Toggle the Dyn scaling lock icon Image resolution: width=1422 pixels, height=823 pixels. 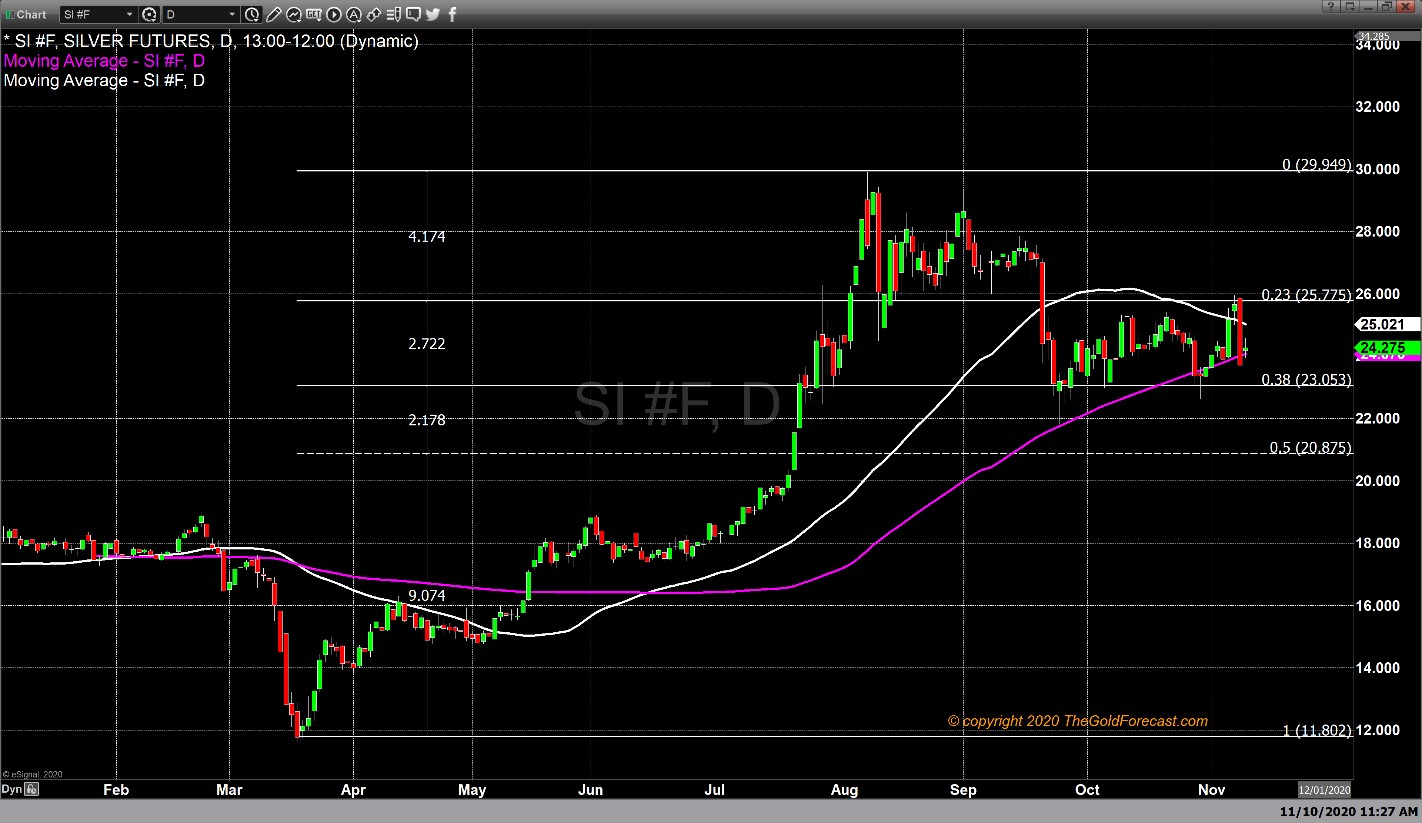click(31, 790)
